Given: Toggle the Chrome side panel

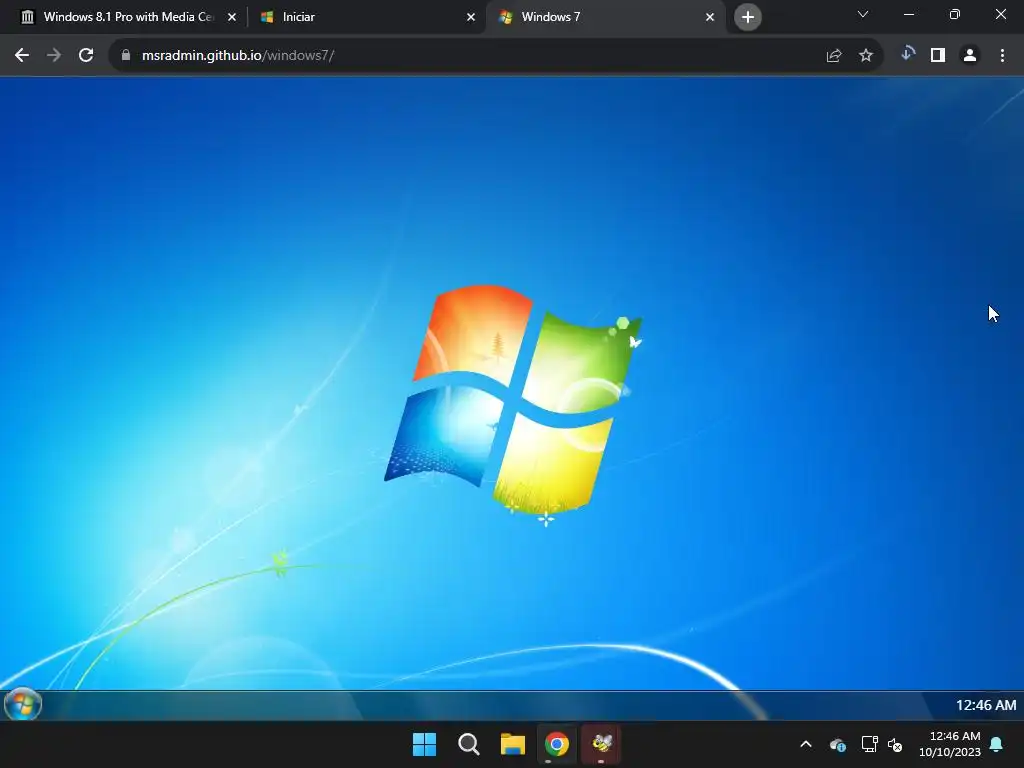Looking at the screenshot, I should (x=938, y=56).
